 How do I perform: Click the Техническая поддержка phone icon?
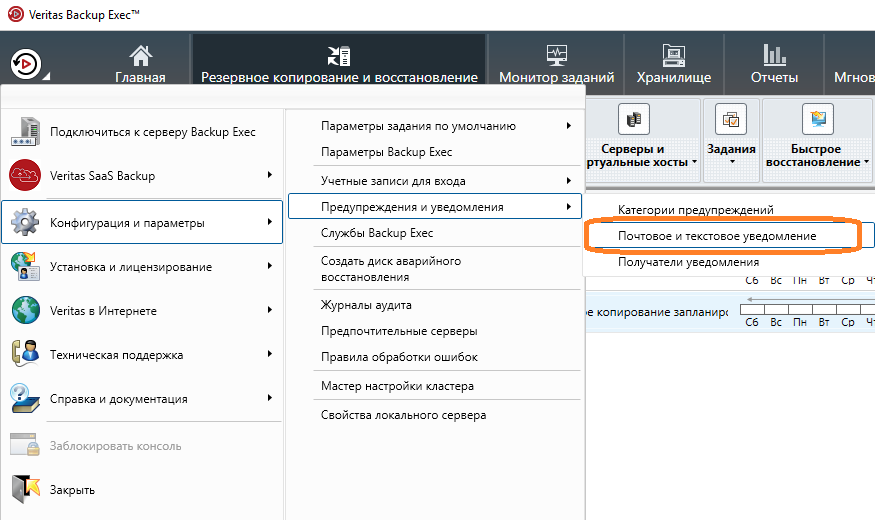(x=25, y=354)
